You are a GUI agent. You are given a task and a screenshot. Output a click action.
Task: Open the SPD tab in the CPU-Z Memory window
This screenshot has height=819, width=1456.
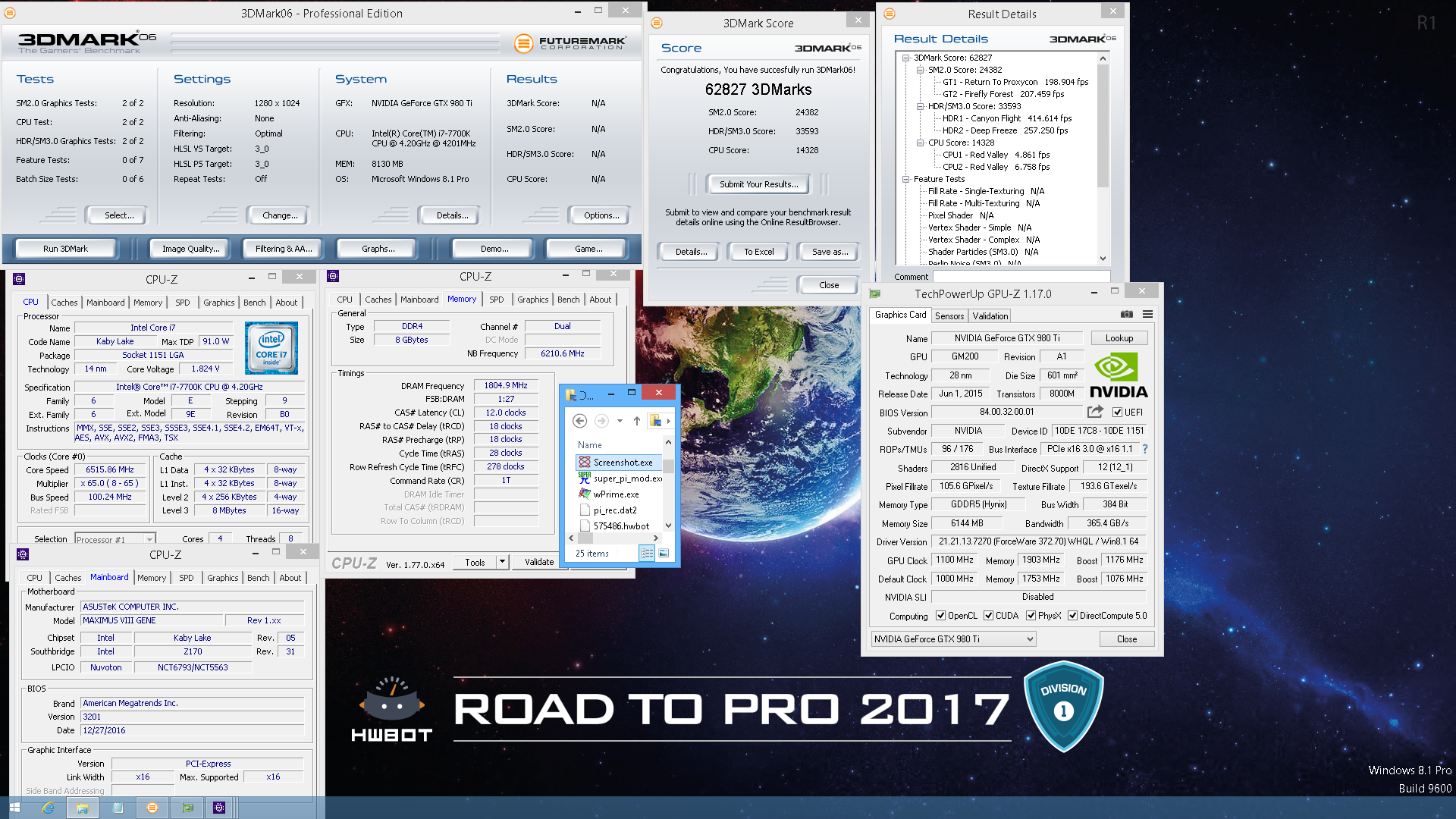[x=497, y=300]
